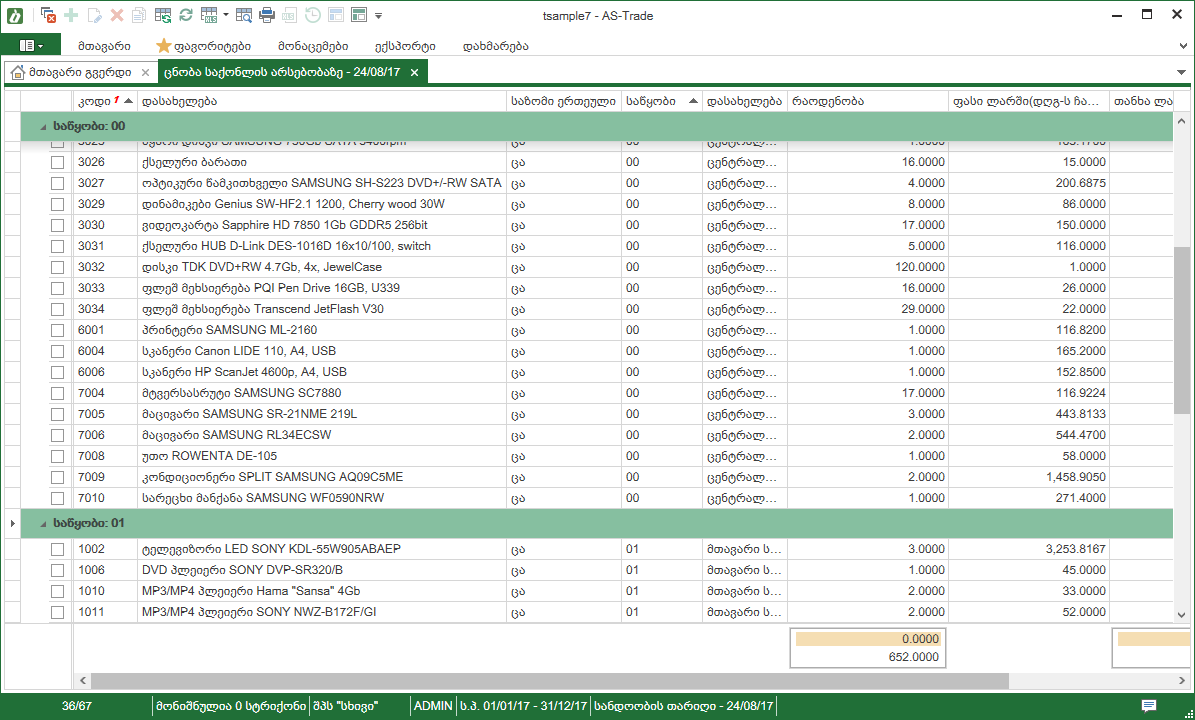The height and width of the screenshot is (720, 1195).
Task: Select the row 3027 SAMSUNG SH-S223 name cell
Action: (322, 184)
